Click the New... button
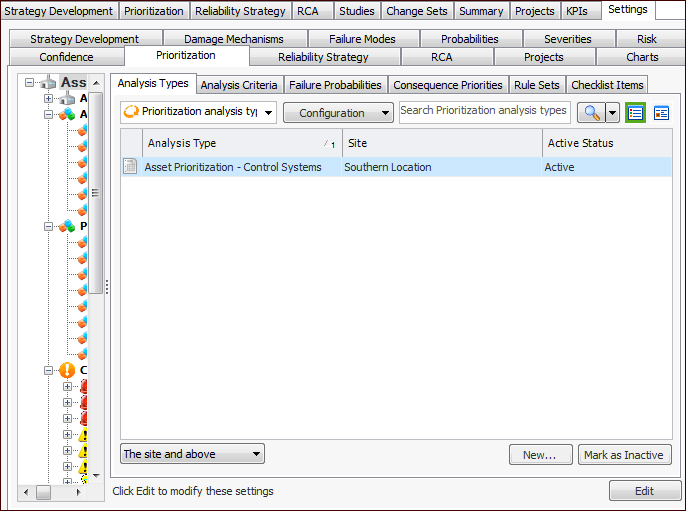The image size is (686, 511). (541, 455)
